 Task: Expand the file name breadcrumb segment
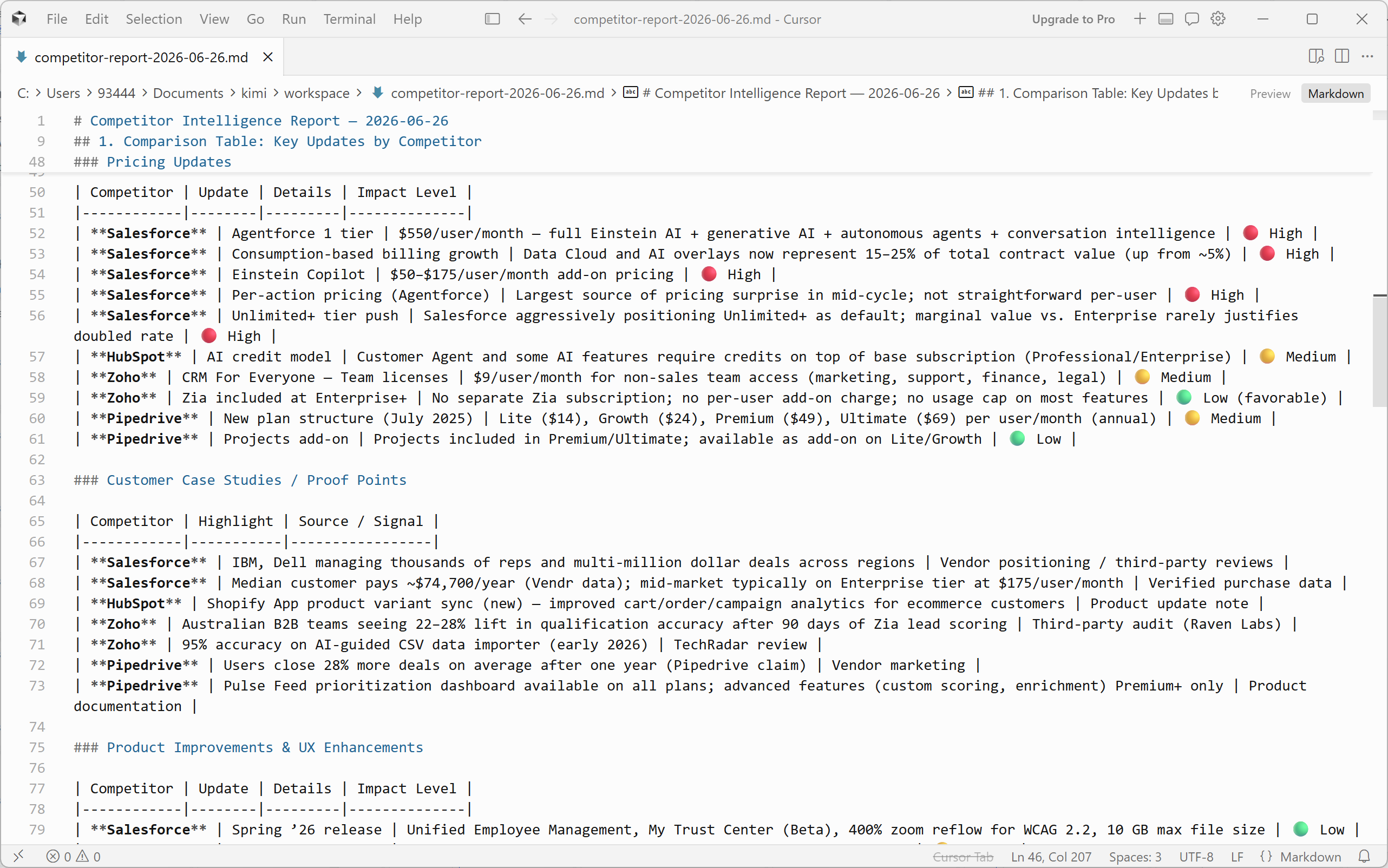(x=497, y=93)
